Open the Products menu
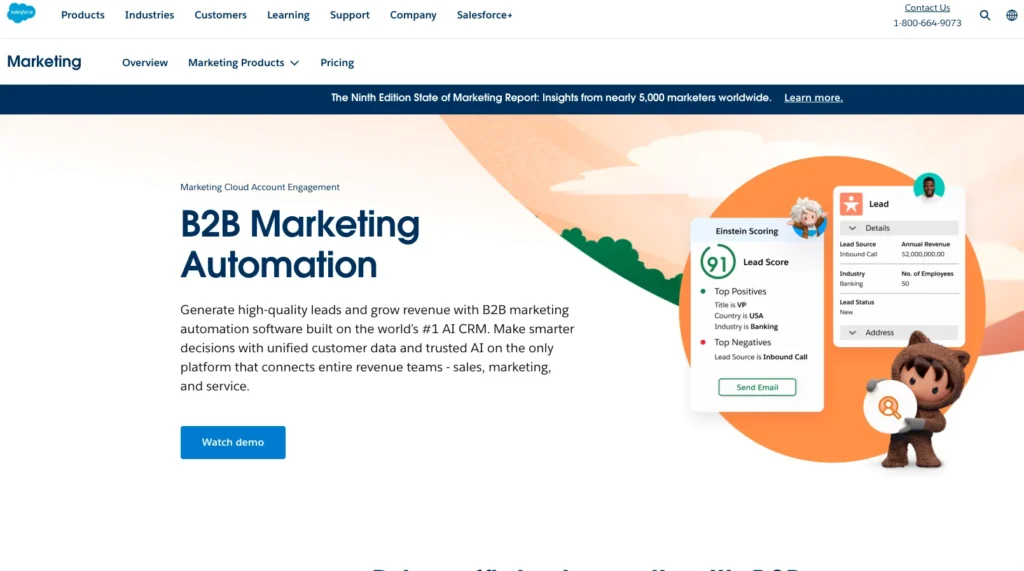1024x571 pixels. click(x=83, y=15)
